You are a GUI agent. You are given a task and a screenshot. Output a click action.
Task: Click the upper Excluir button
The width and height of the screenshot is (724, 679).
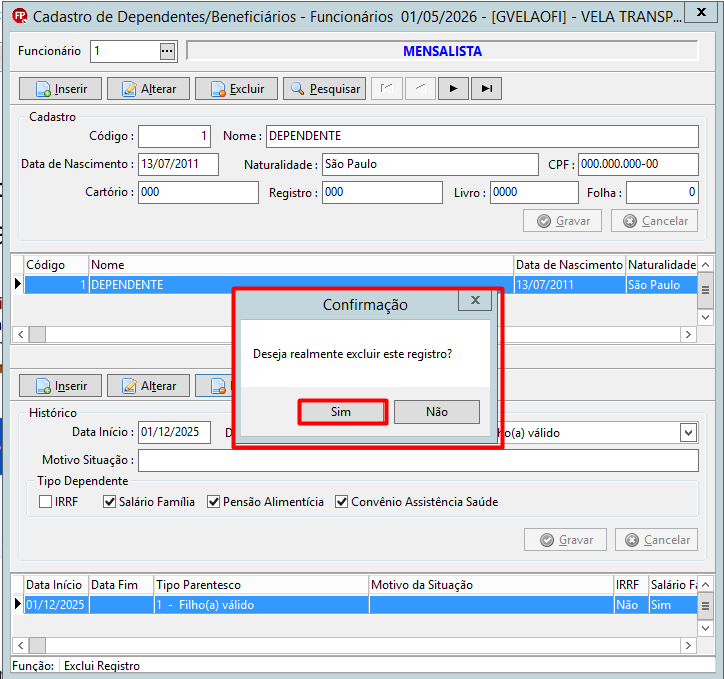236,89
